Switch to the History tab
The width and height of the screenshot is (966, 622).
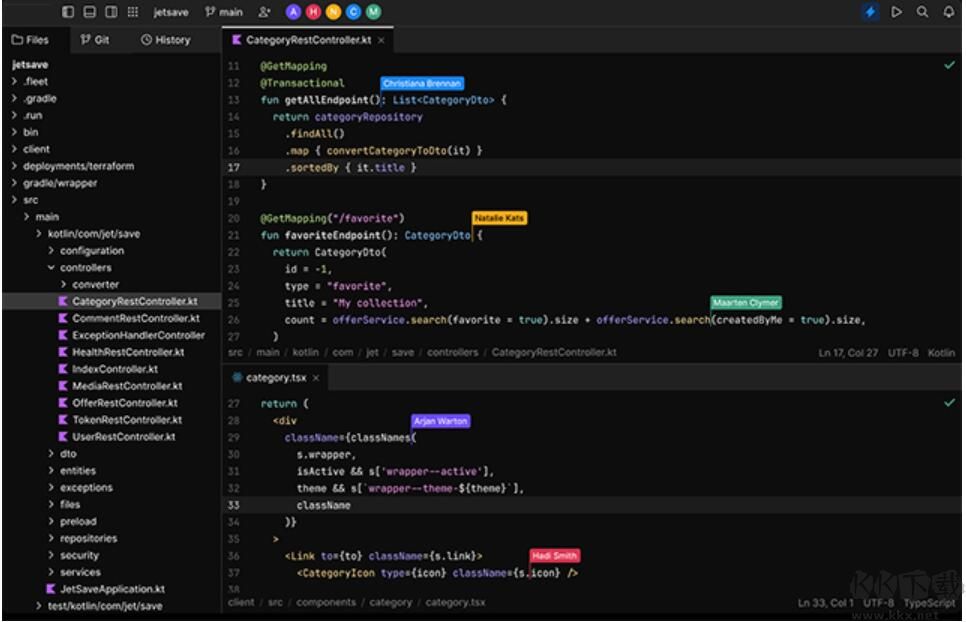(166, 40)
